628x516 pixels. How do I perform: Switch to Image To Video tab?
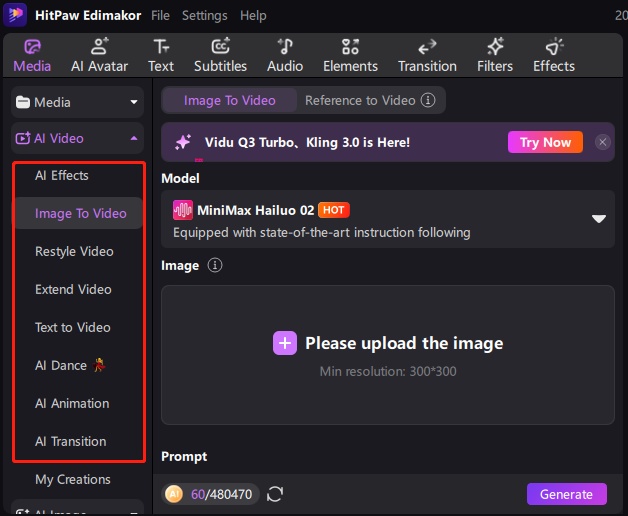tap(229, 100)
